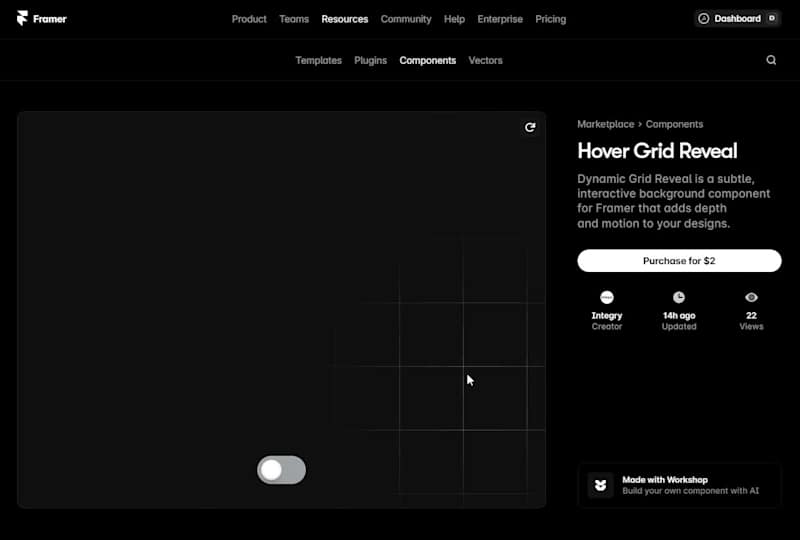Click the Hover Grid Reveal title
The height and width of the screenshot is (540, 800).
tap(657, 151)
